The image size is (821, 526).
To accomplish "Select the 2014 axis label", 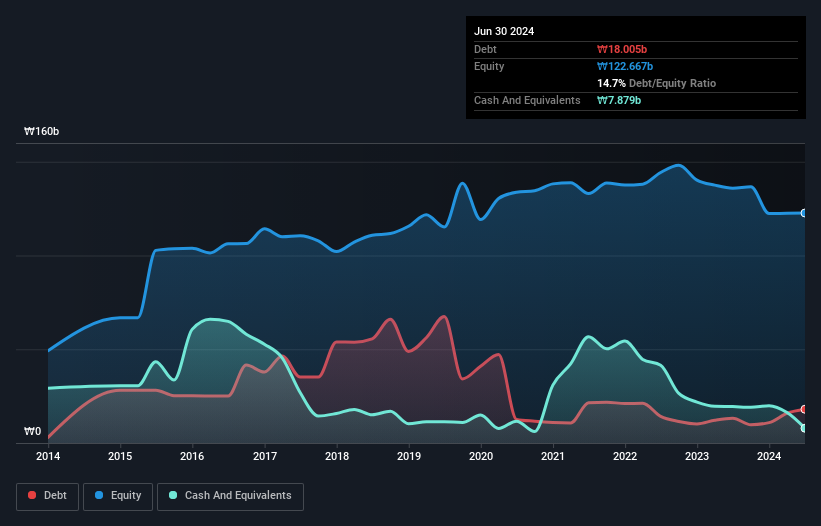I will (48, 456).
